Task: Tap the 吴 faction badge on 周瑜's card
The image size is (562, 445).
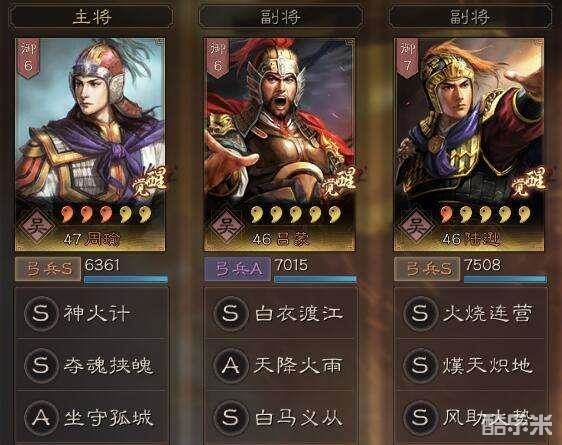Action: tap(37, 226)
